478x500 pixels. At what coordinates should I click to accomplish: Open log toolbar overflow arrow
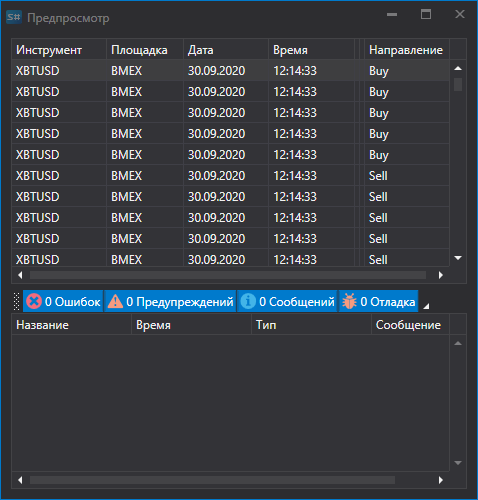[426, 306]
